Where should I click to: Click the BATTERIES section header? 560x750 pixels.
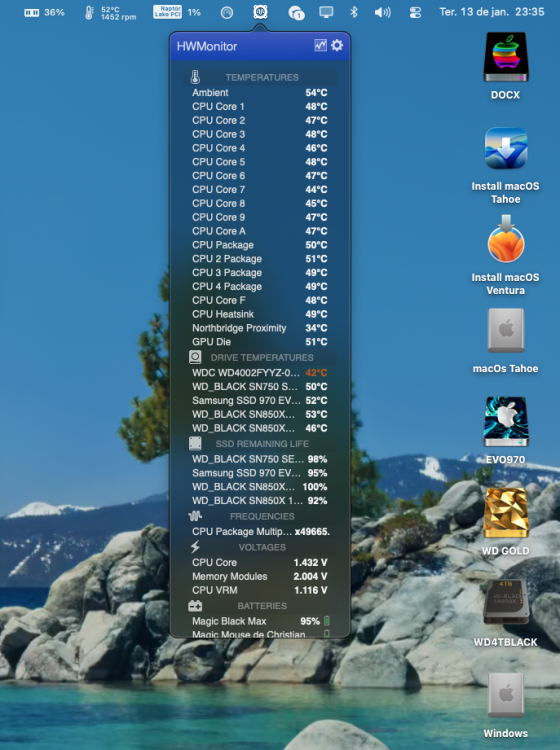(x=260, y=606)
